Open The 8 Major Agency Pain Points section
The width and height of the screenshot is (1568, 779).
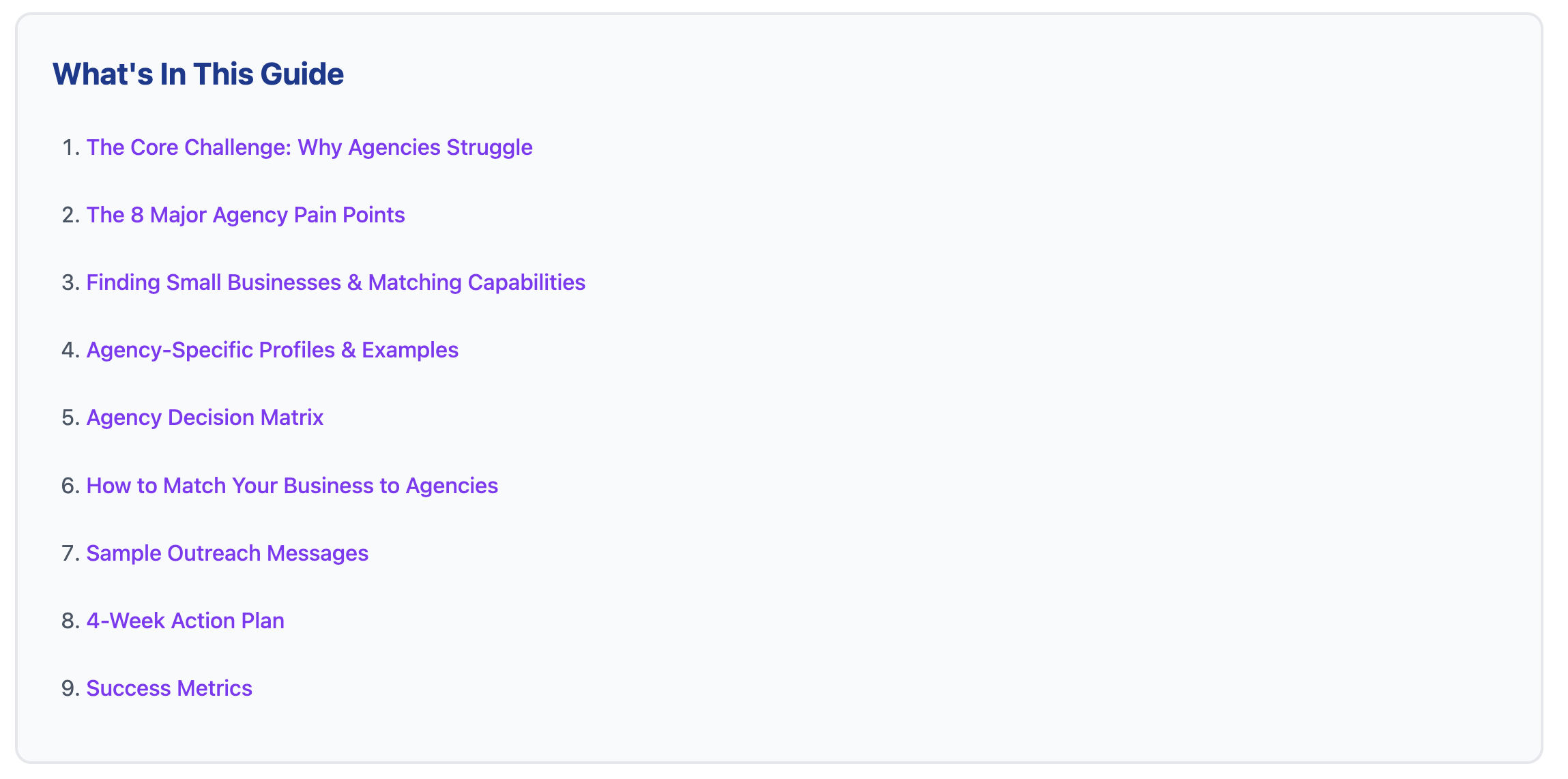[x=245, y=214]
